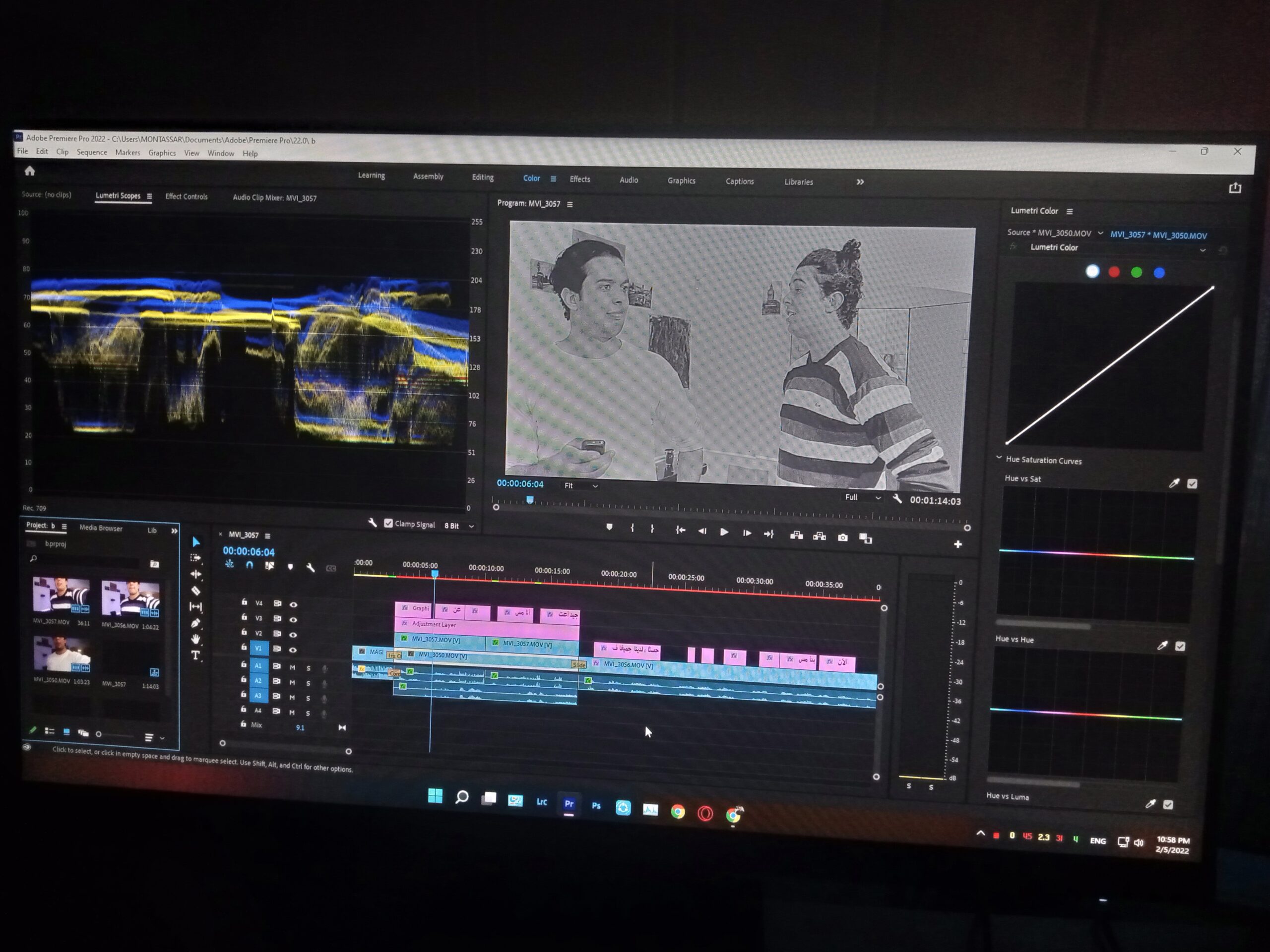Click Hue vs Sat eyedropper
Image resolution: width=1270 pixels, height=952 pixels.
tap(1174, 483)
